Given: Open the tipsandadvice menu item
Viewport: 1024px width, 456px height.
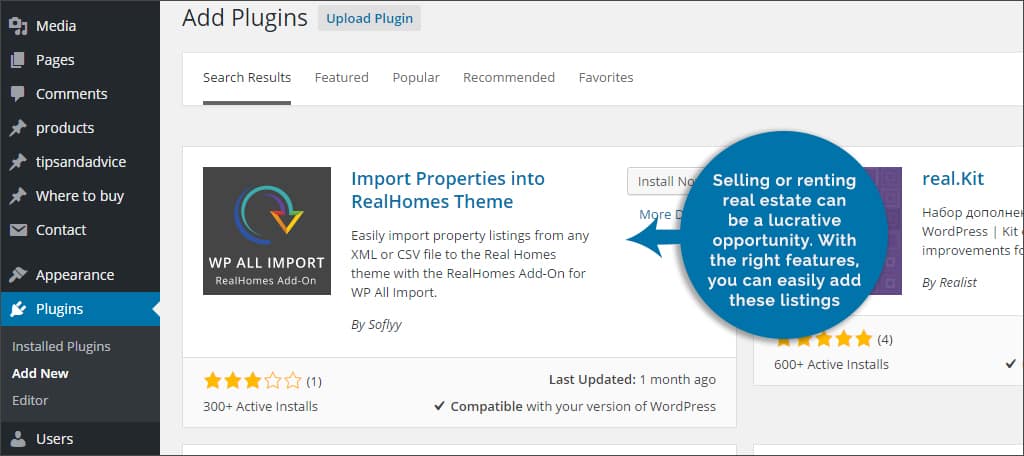Looking at the screenshot, I should (80, 162).
